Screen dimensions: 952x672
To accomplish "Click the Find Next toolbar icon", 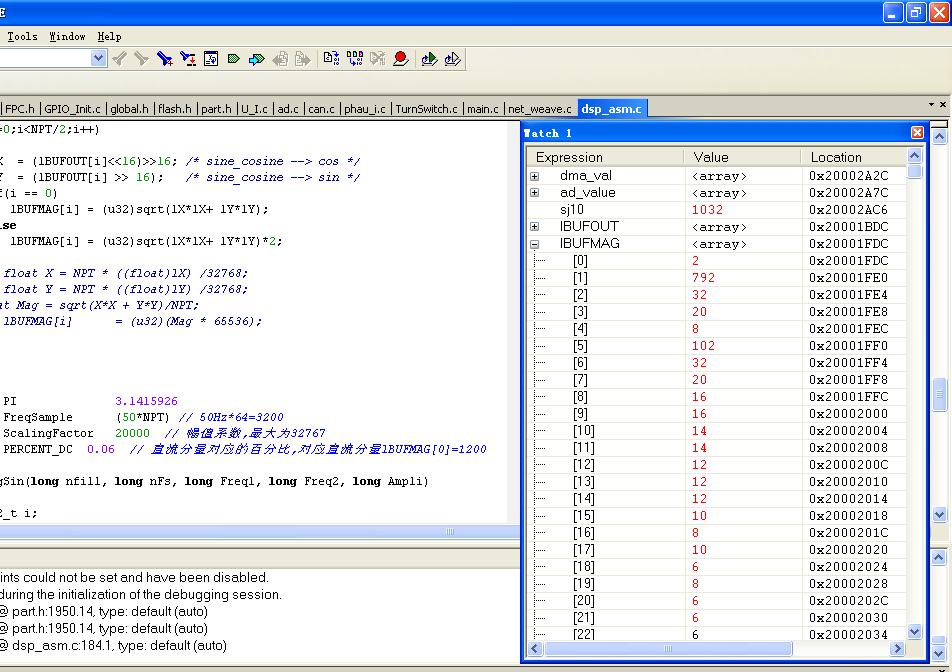I will pyautogui.click(x=141, y=59).
